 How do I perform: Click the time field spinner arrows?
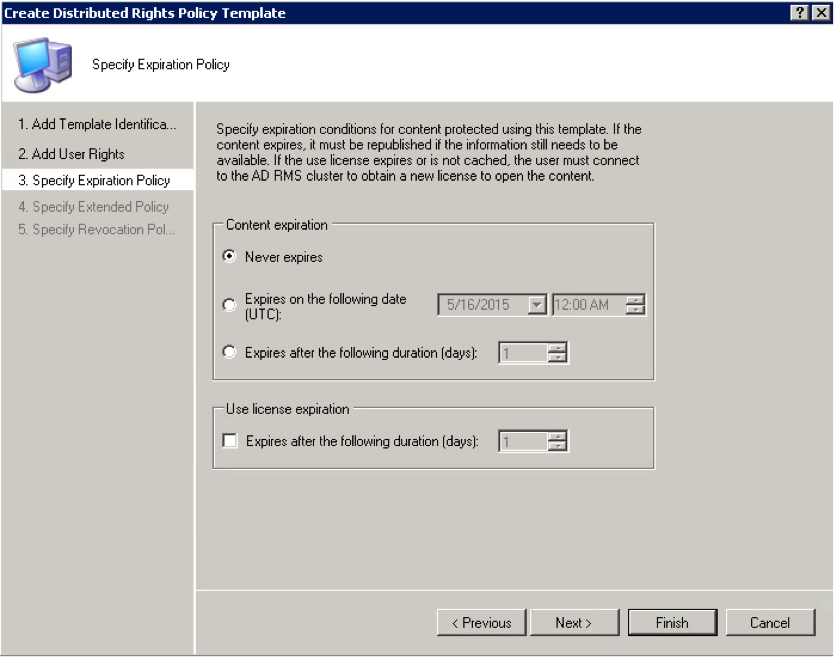[x=635, y=305]
